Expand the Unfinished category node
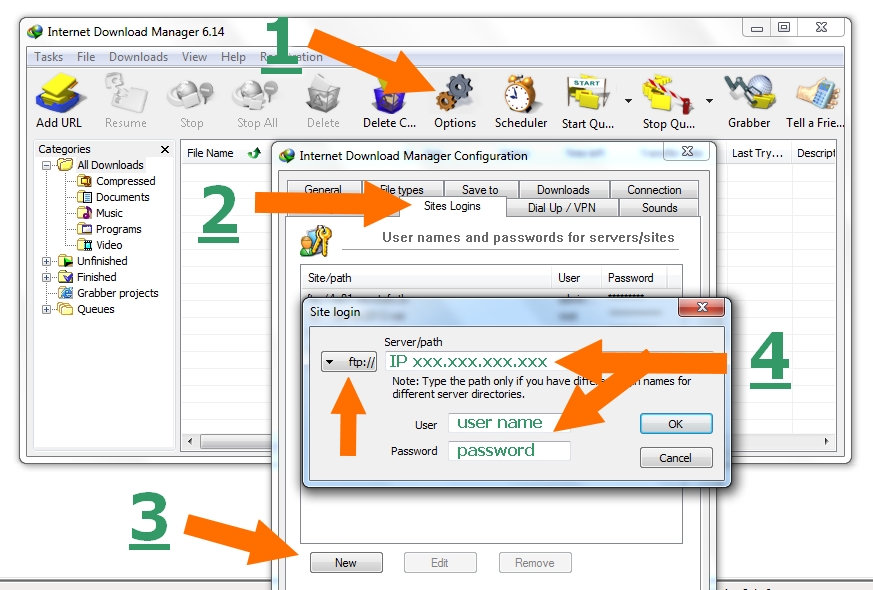The height and width of the screenshot is (590, 873). (47, 261)
